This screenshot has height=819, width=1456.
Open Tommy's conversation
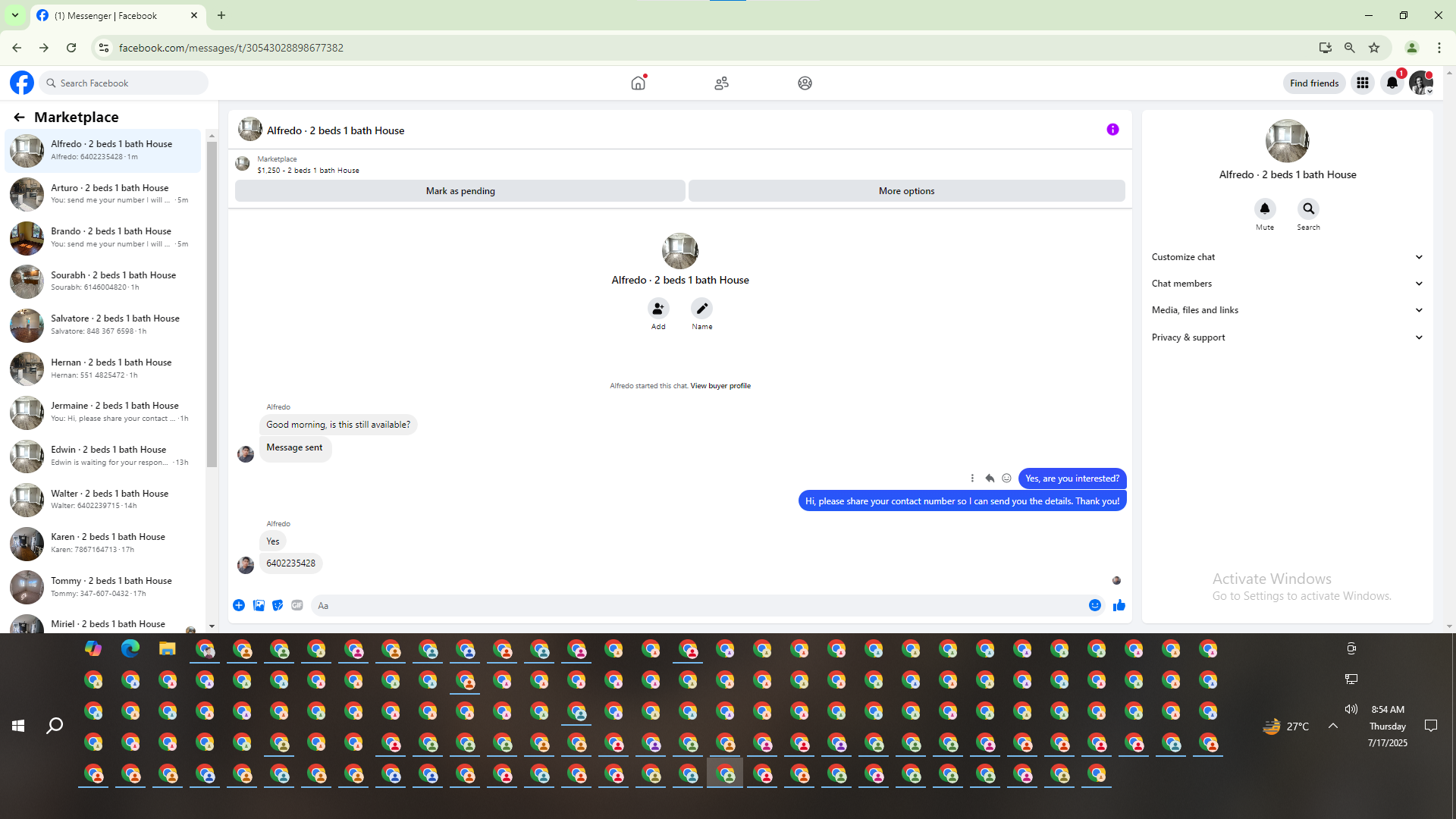point(103,587)
